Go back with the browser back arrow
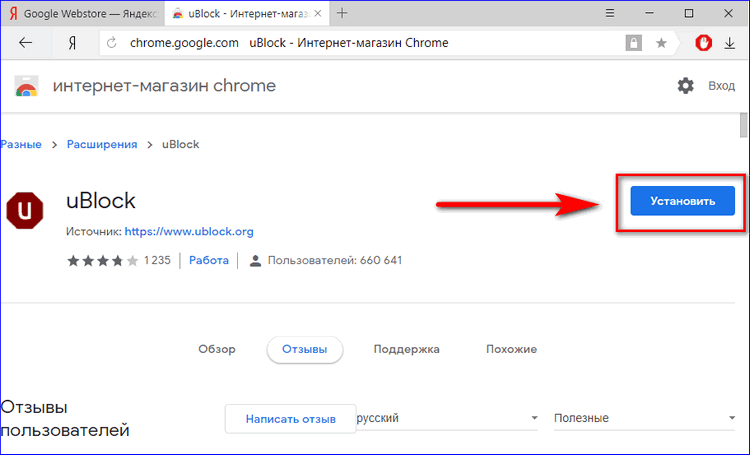 (25, 43)
